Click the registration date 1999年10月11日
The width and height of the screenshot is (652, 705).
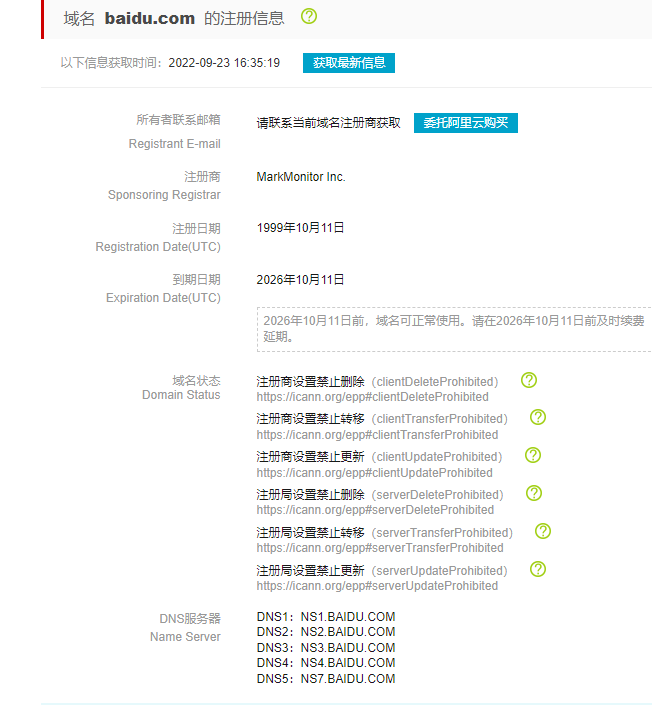point(300,228)
